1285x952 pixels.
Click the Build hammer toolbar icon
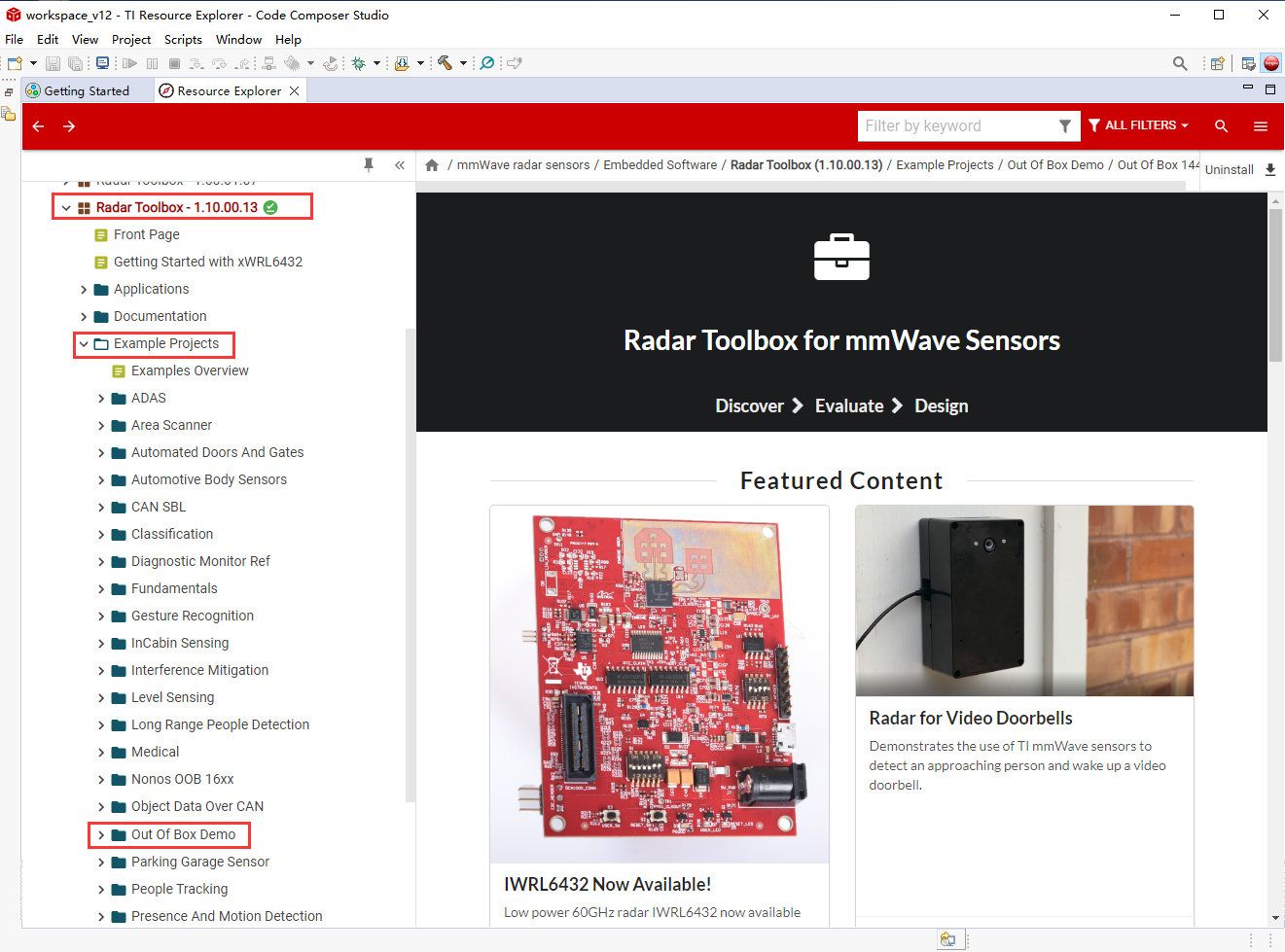(445, 63)
